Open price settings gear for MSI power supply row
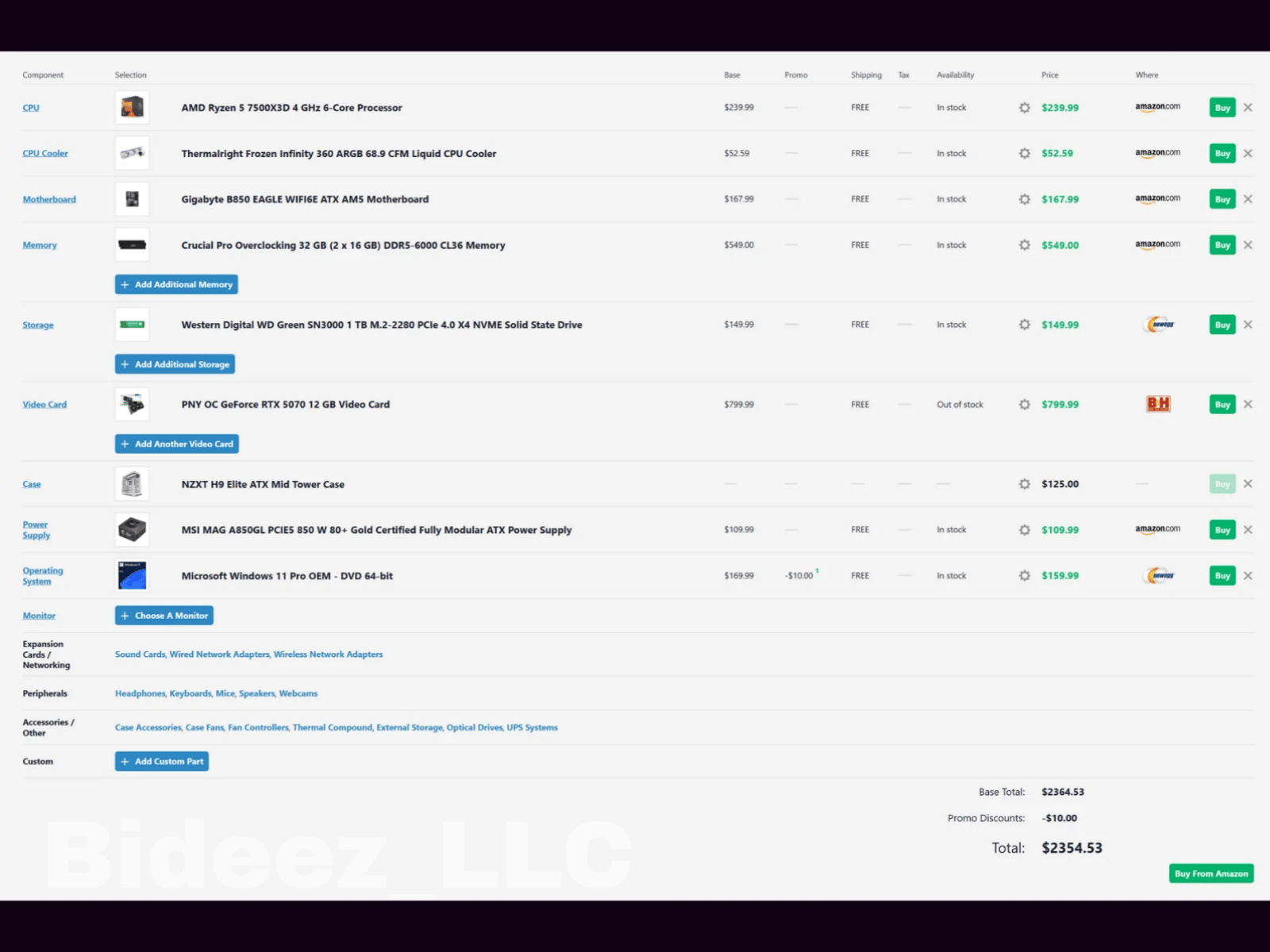Screen dimensions: 1270x952 click(x=1025, y=530)
